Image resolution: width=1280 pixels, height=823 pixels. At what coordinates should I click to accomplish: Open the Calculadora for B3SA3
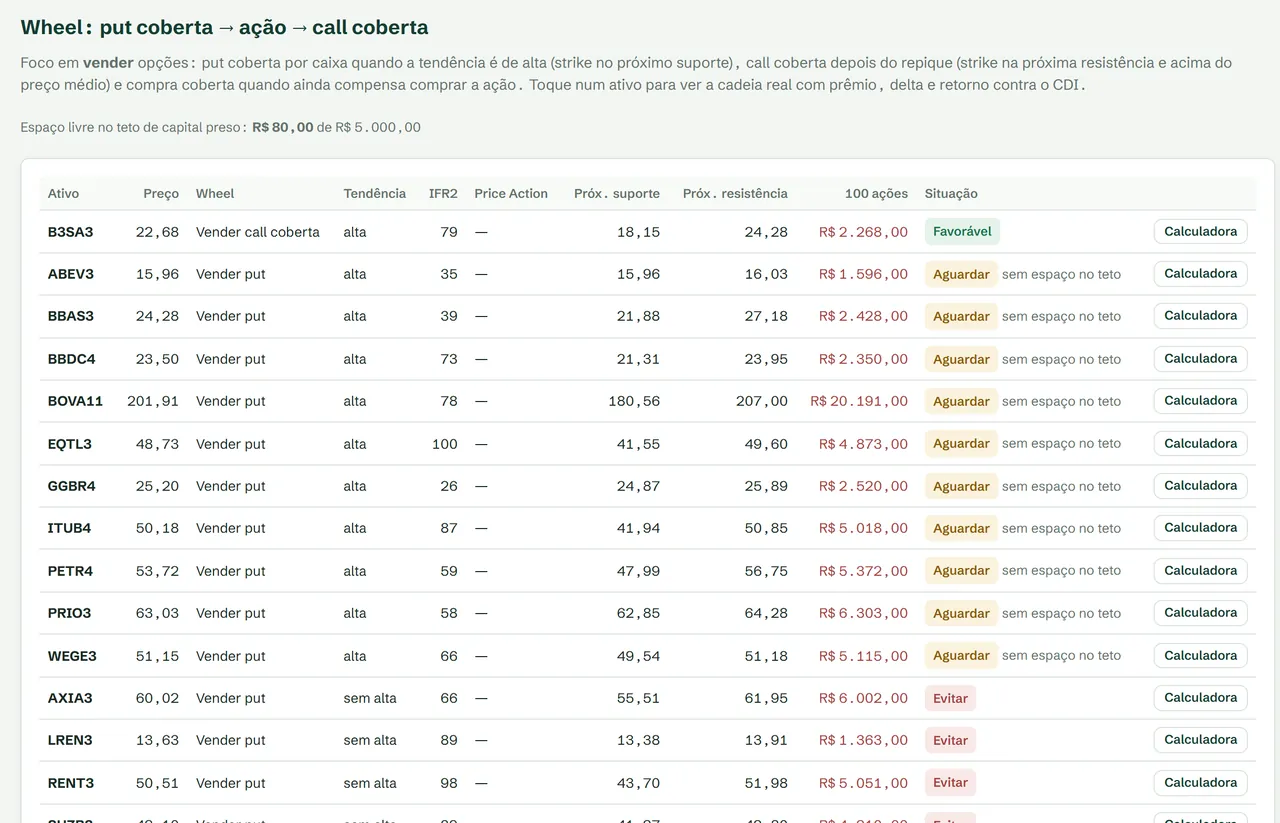pos(1200,231)
